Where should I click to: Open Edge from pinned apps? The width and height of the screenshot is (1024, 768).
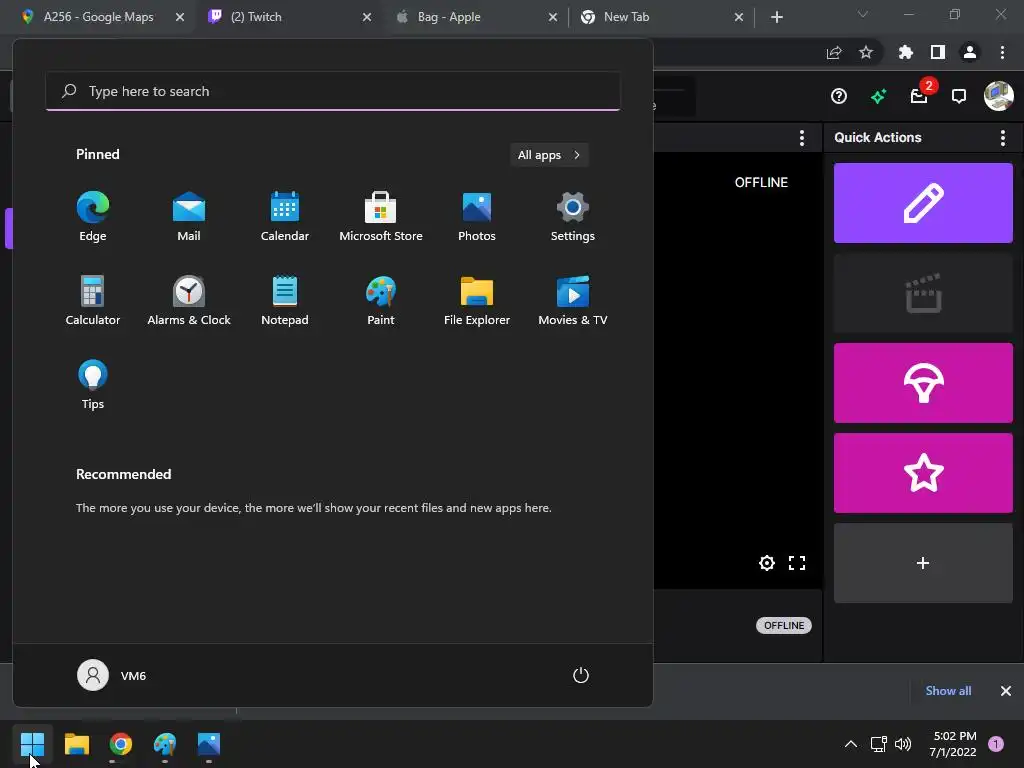93,217
